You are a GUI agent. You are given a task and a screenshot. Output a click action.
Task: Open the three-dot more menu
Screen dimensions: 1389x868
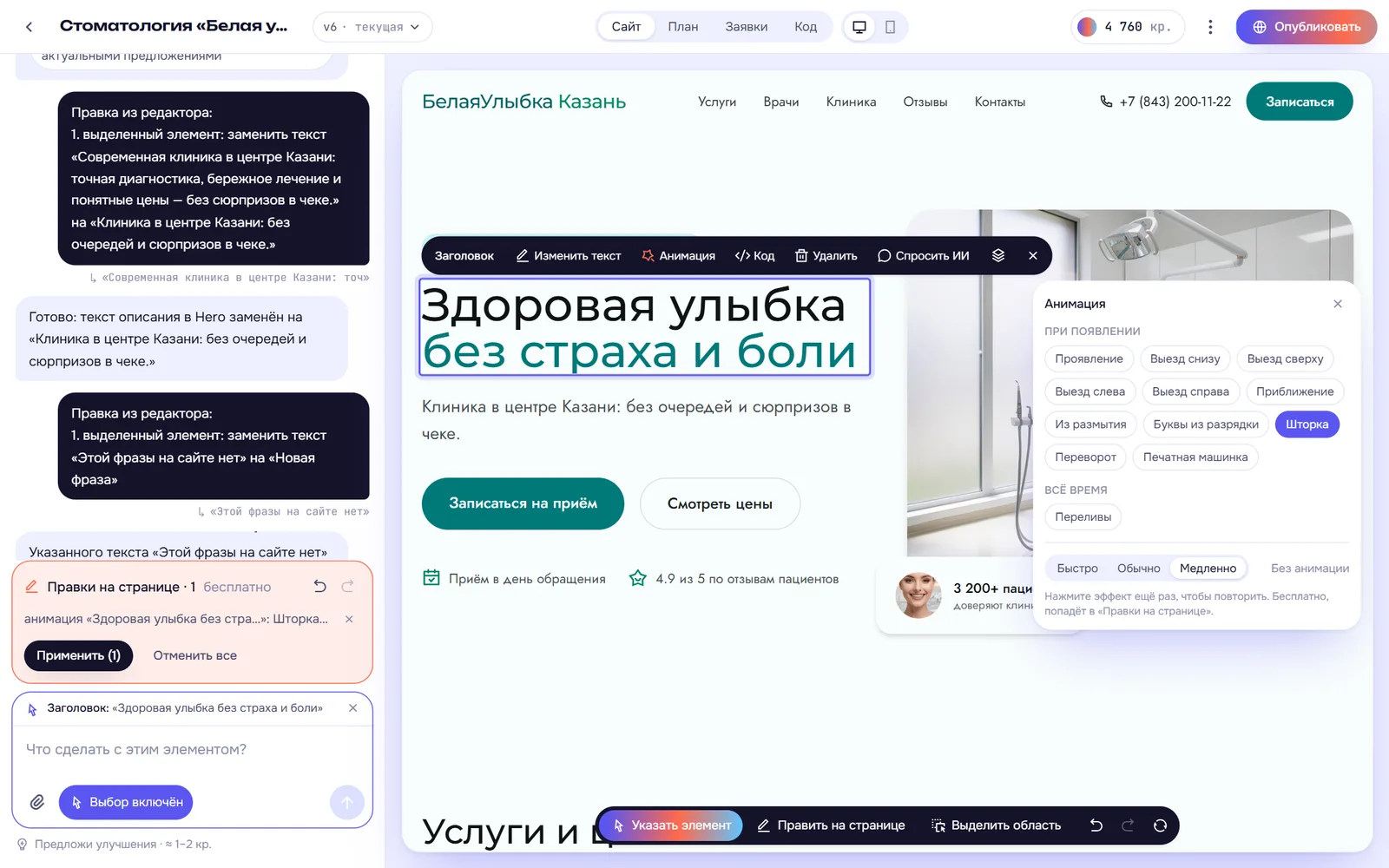pos(1210,27)
